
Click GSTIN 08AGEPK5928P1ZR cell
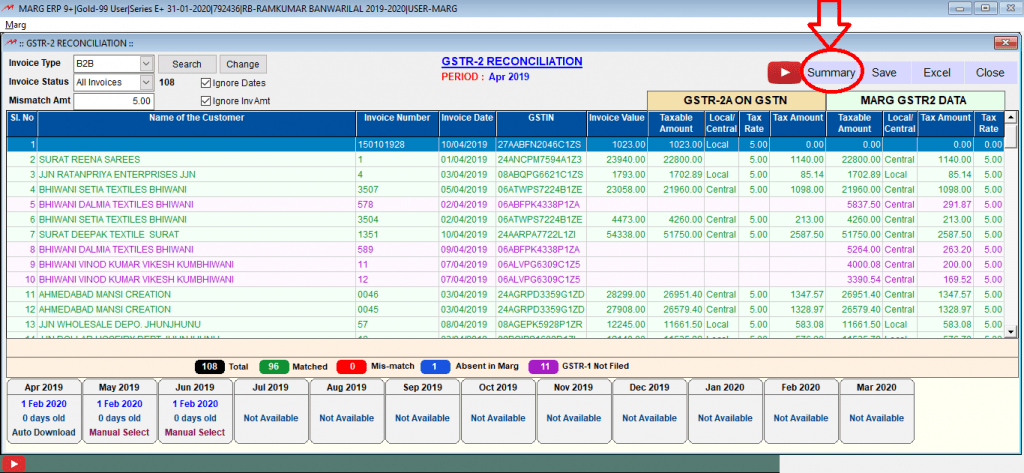(541, 324)
